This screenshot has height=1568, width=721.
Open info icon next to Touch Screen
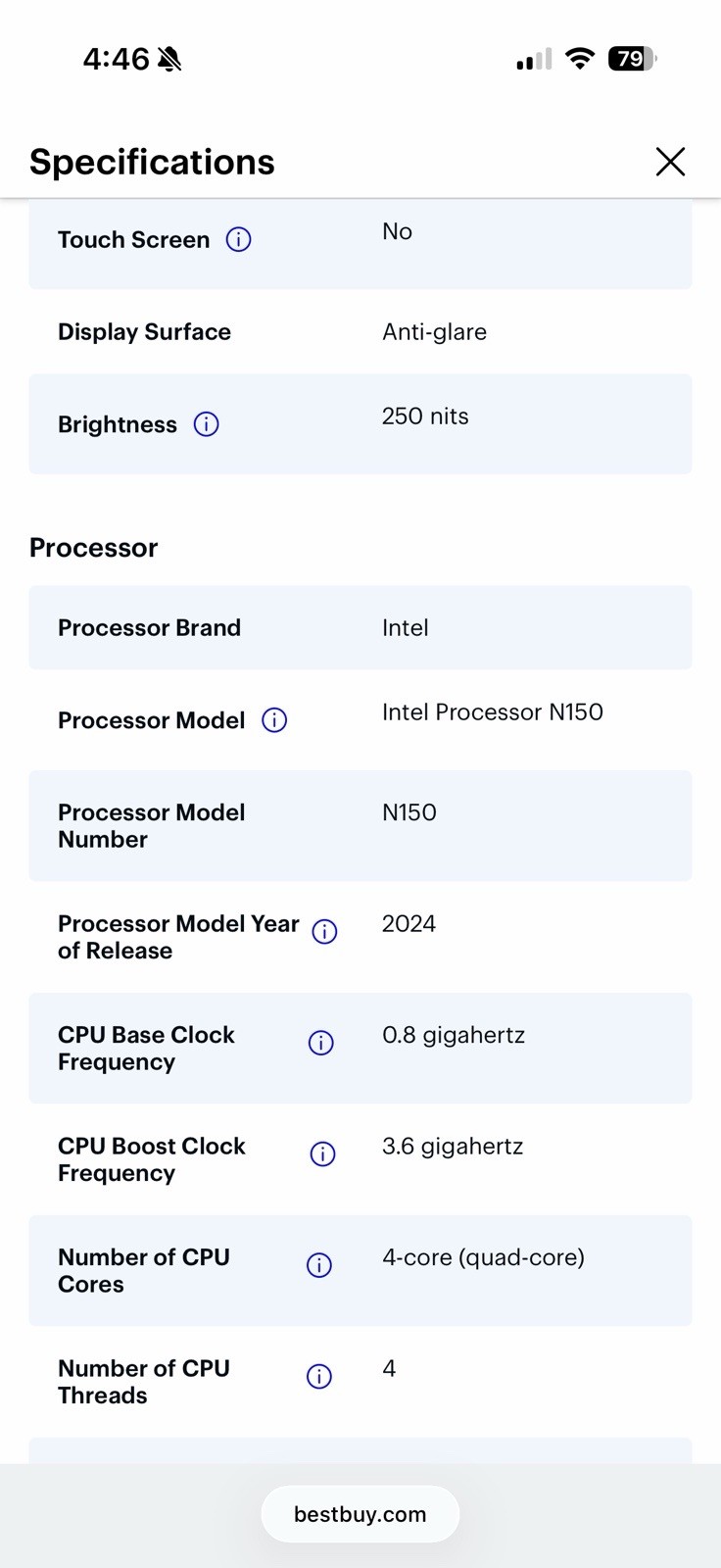point(238,239)
